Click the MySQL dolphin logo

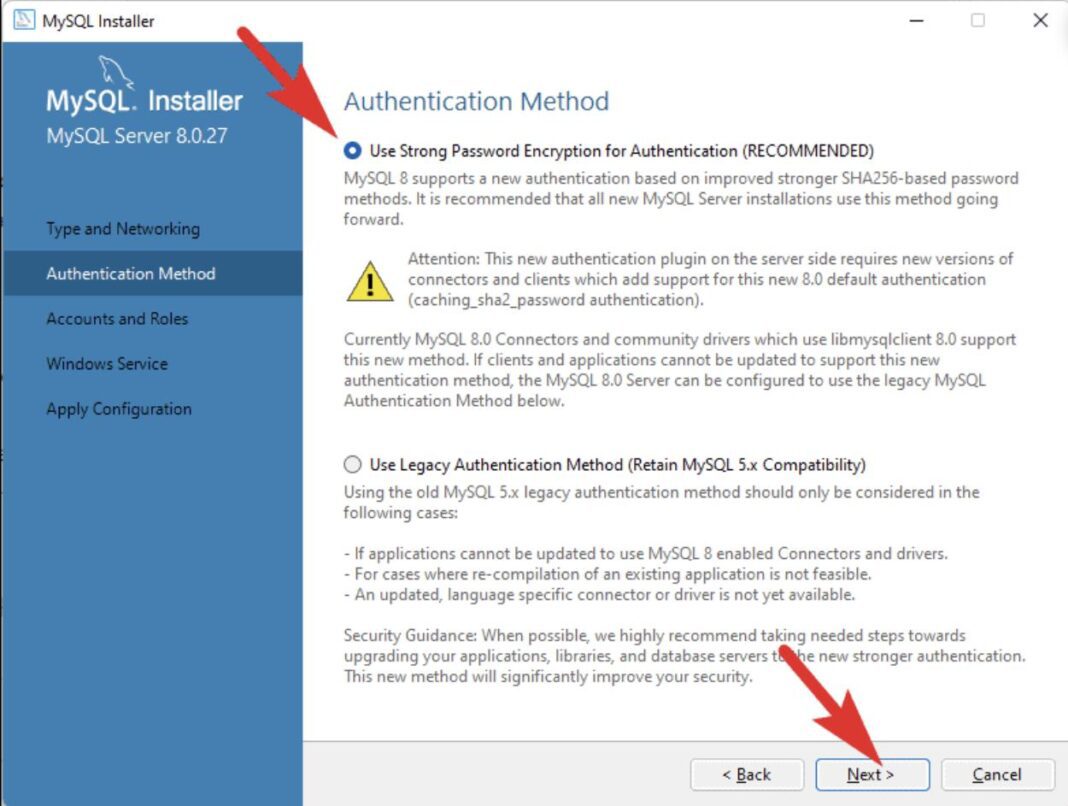(116, 73)
